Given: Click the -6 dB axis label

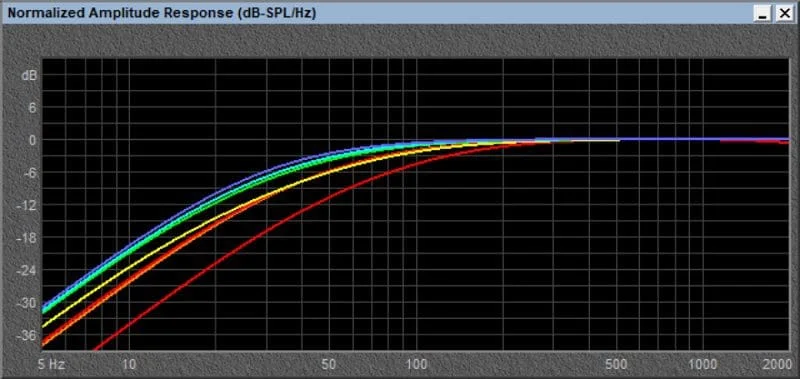Looking at the screenshot, I should (x=31, y=173).
